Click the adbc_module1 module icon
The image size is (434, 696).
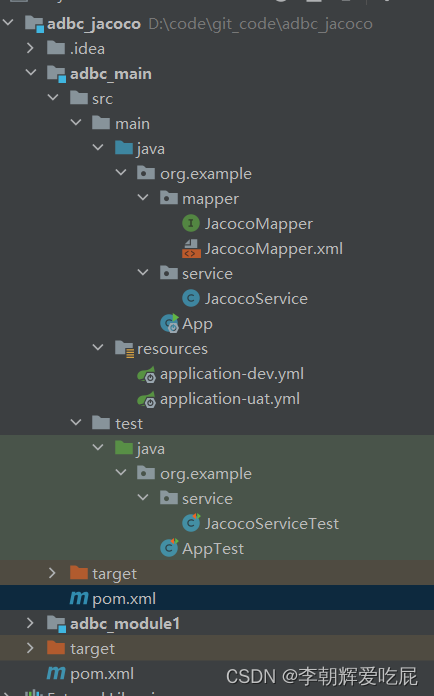(x=56, y=624)
